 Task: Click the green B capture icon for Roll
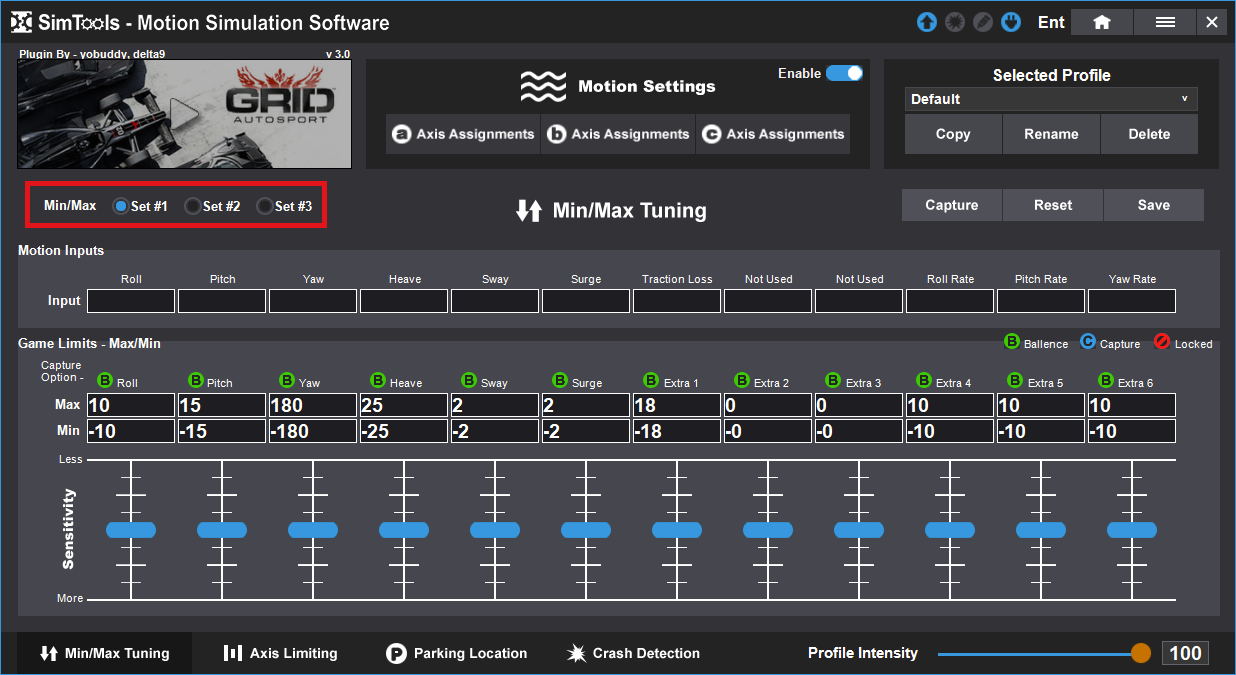(106, 381)
